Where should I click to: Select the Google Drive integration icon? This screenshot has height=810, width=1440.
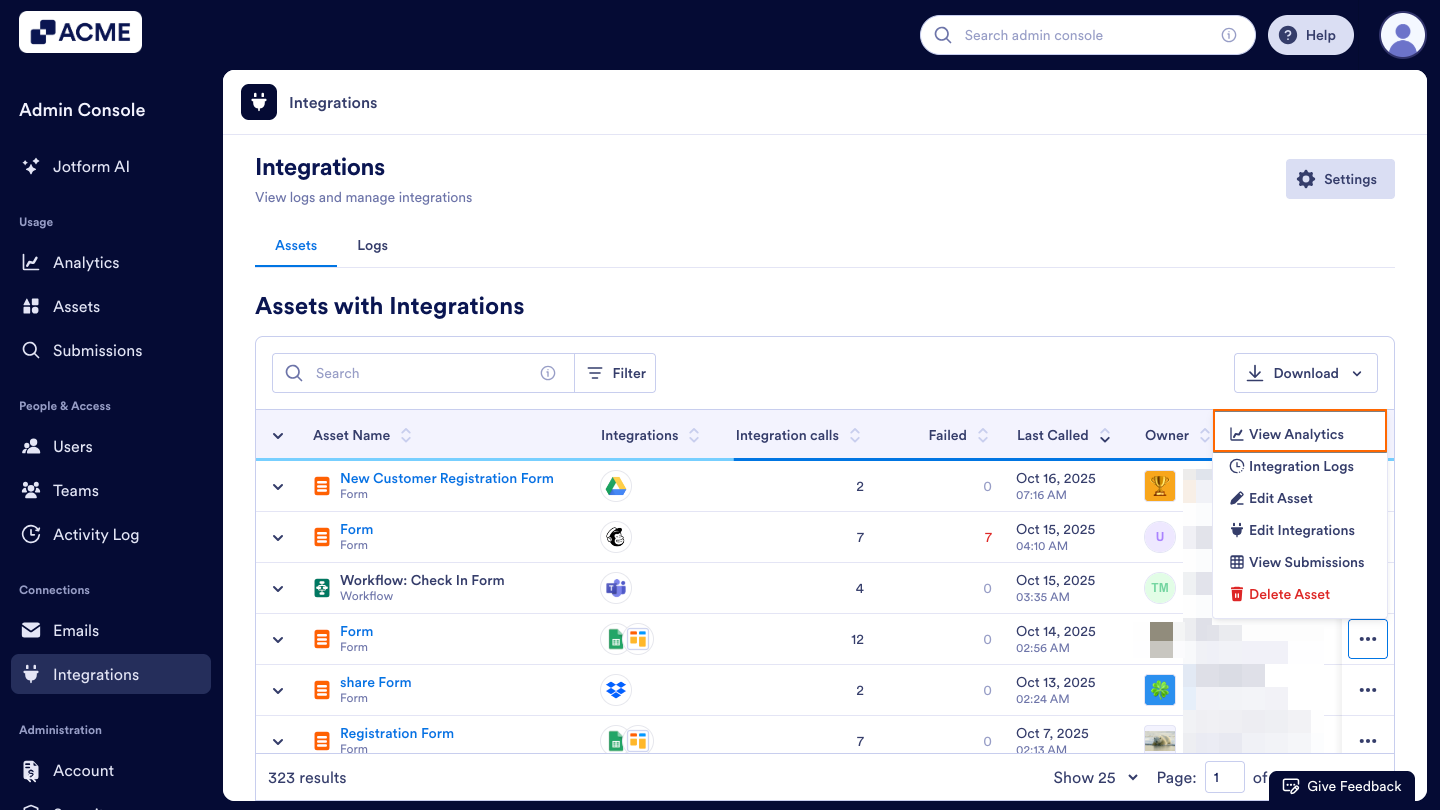(616, 485)
